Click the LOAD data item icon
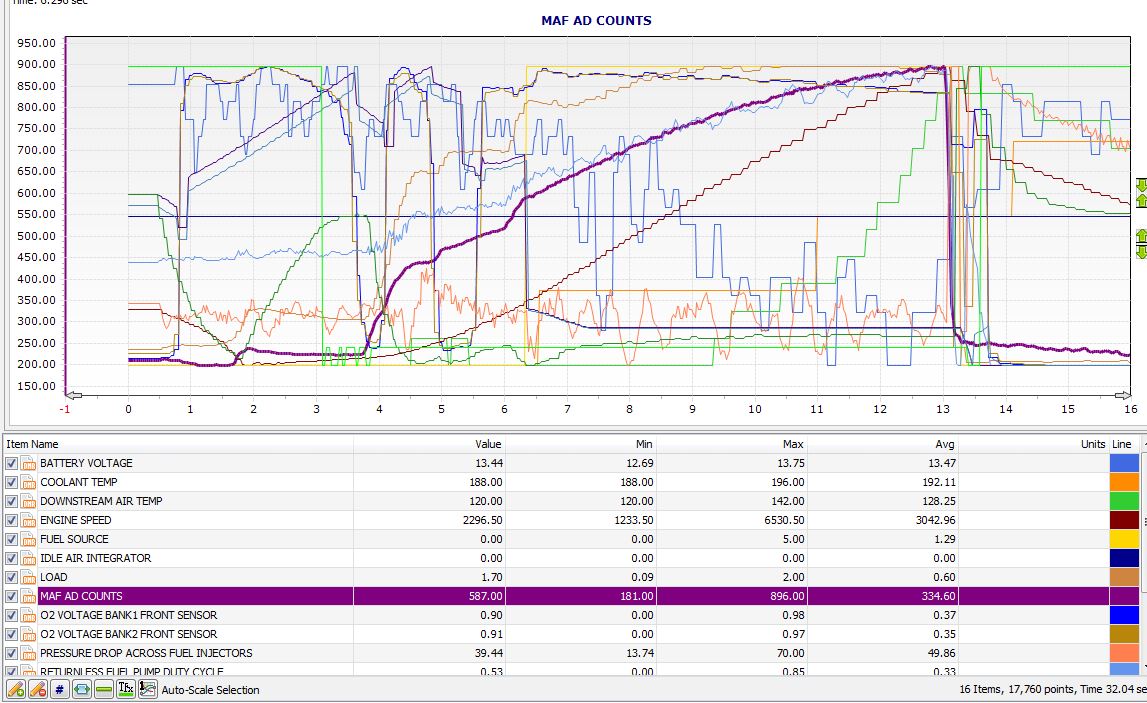 (x=29, y=577)
